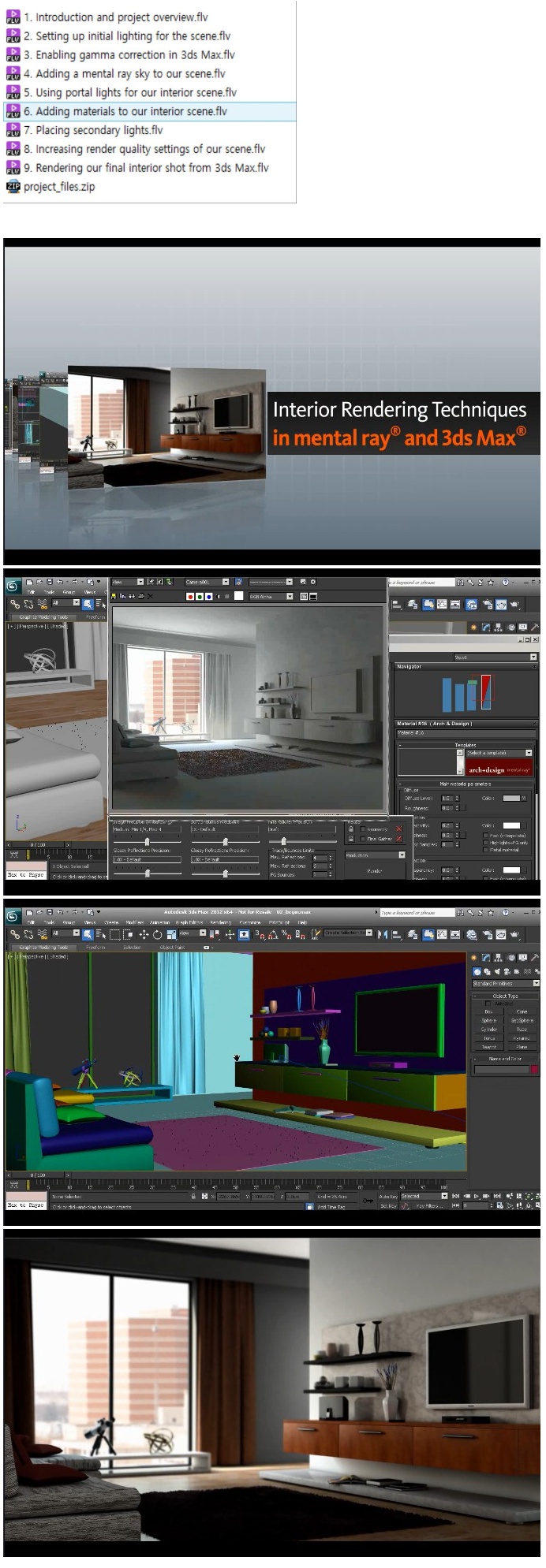Screen dimensions: 546x1568
Task: Click Render button in render window
Action: [x=374, y=870]
